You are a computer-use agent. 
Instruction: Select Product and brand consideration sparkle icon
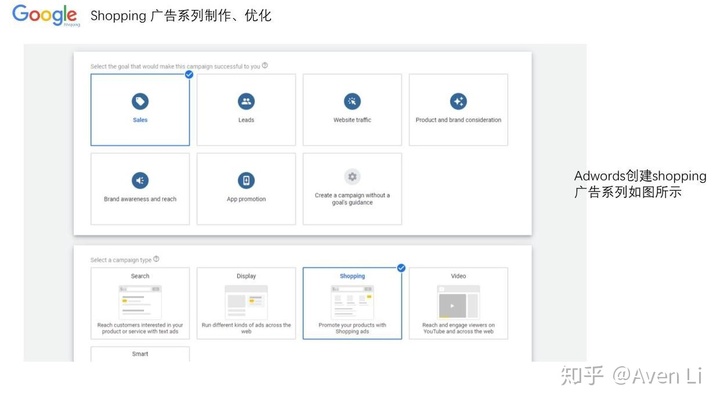click(458, 101)
